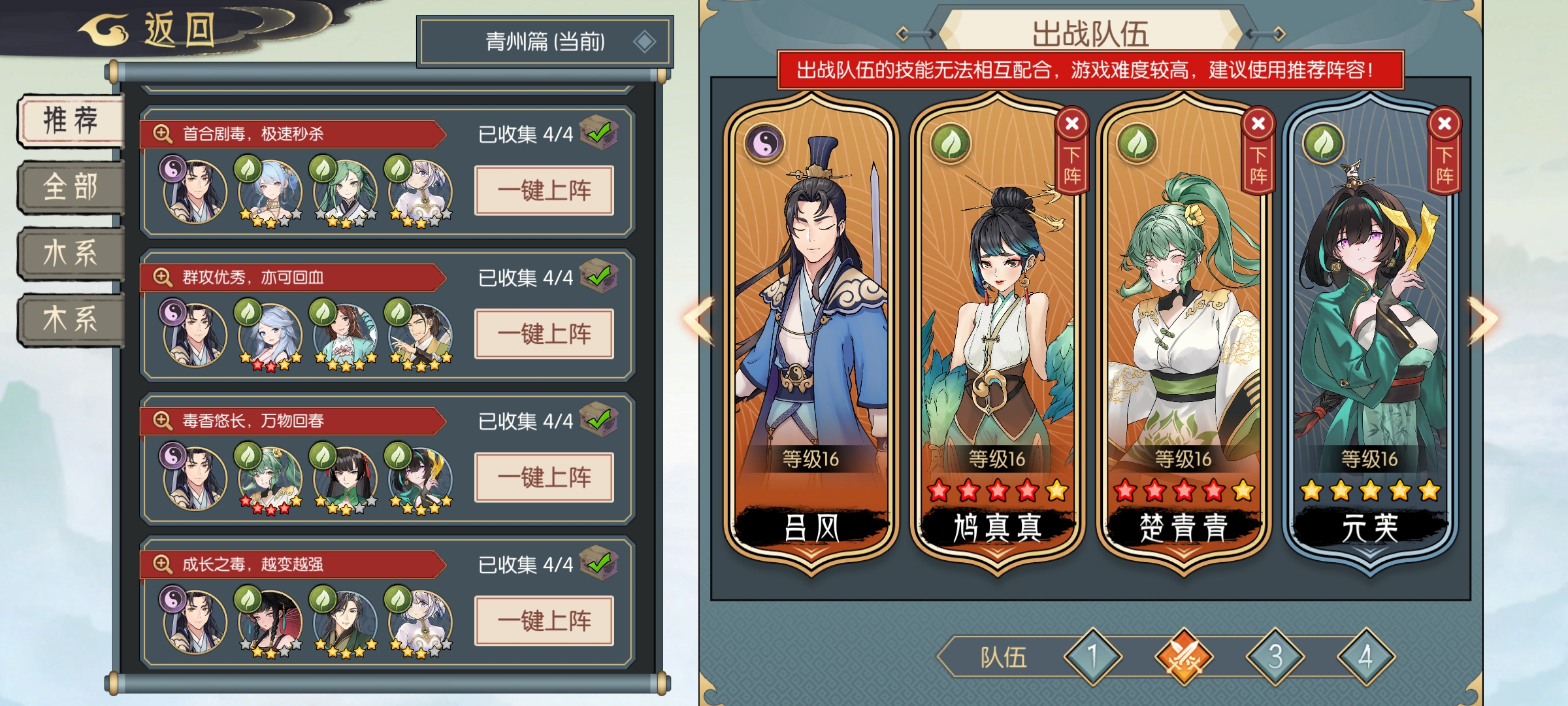Screen dimensions: 1568x706
Task: Toggle the collected chest checkmark for 毒香悠长 lineup
Action: click(598, 419)
